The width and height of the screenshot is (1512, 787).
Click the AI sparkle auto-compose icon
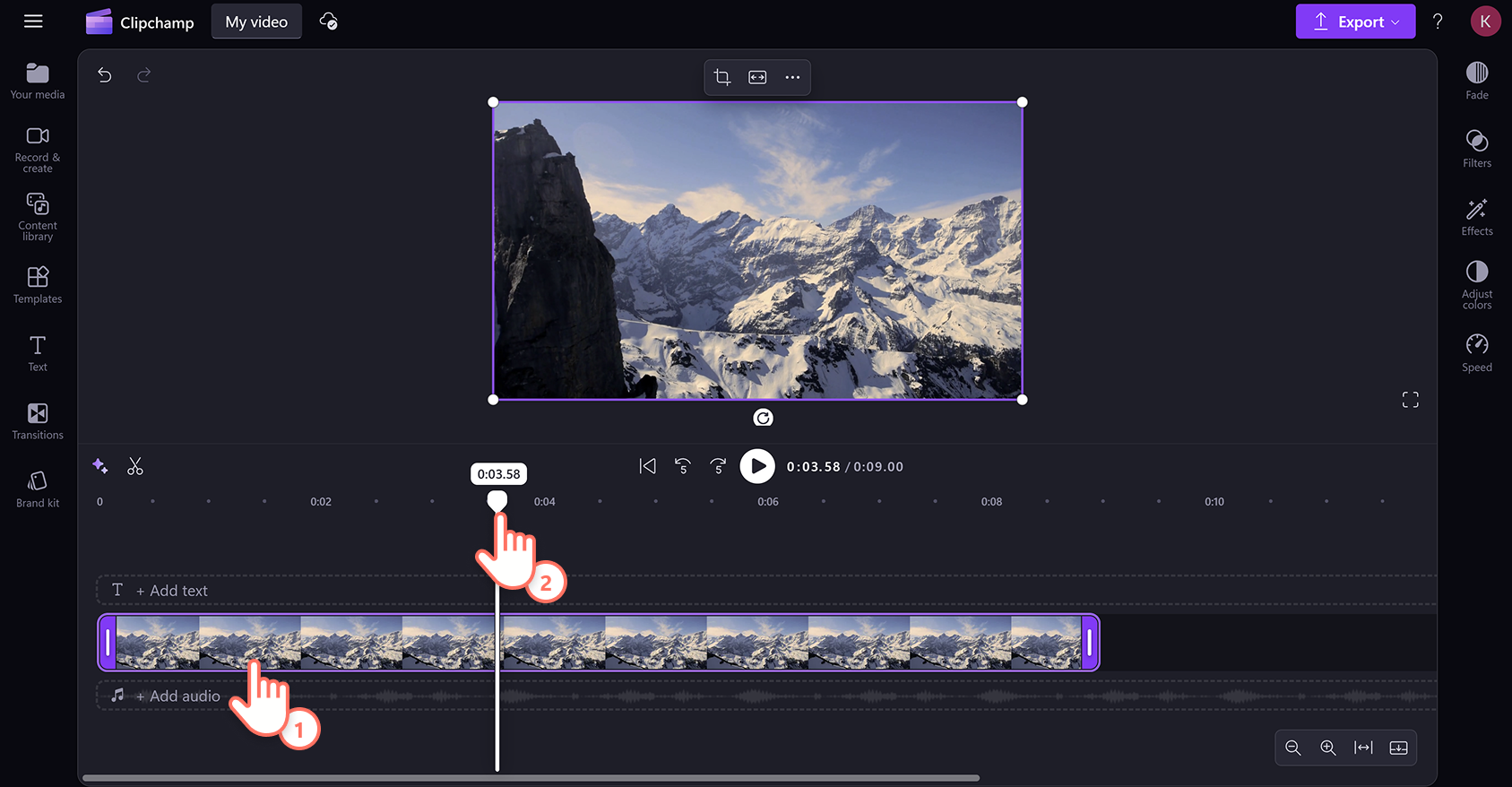pos(100,466)
